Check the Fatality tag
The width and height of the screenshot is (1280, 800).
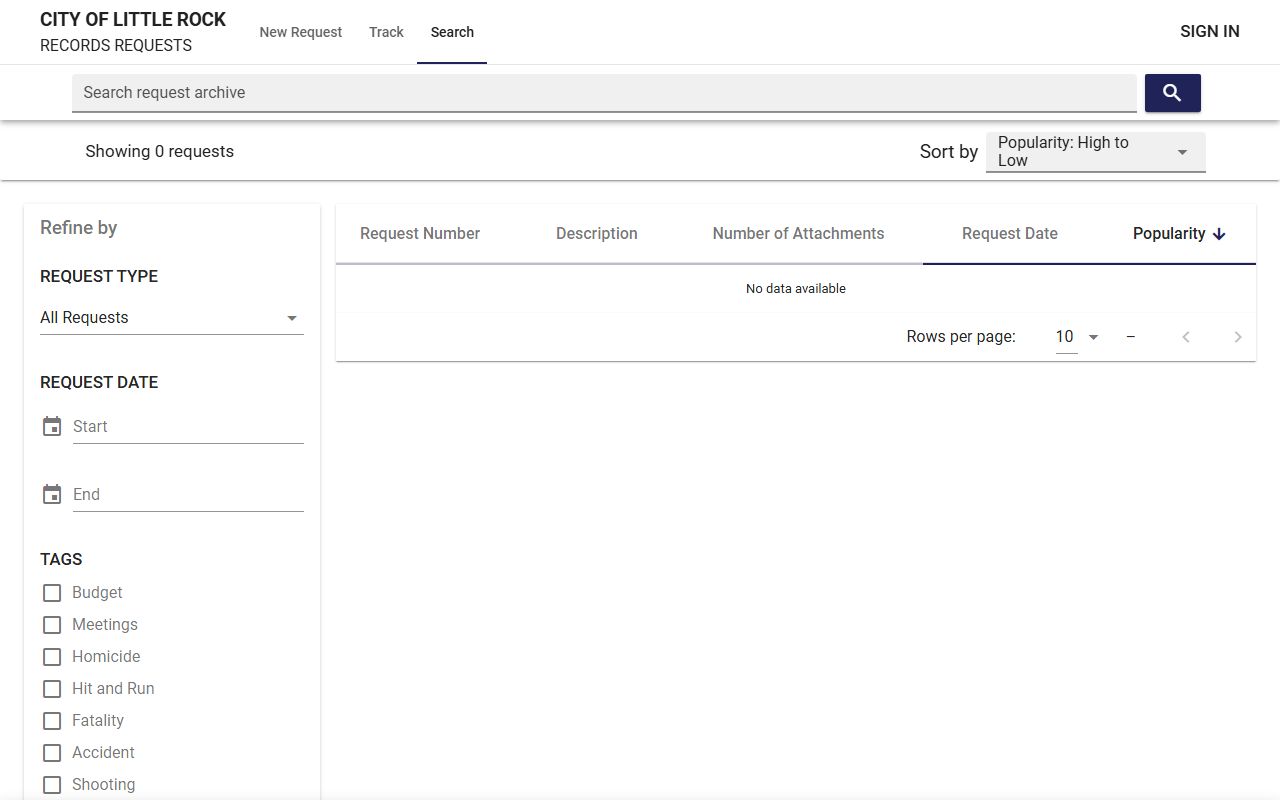(52, 721)
